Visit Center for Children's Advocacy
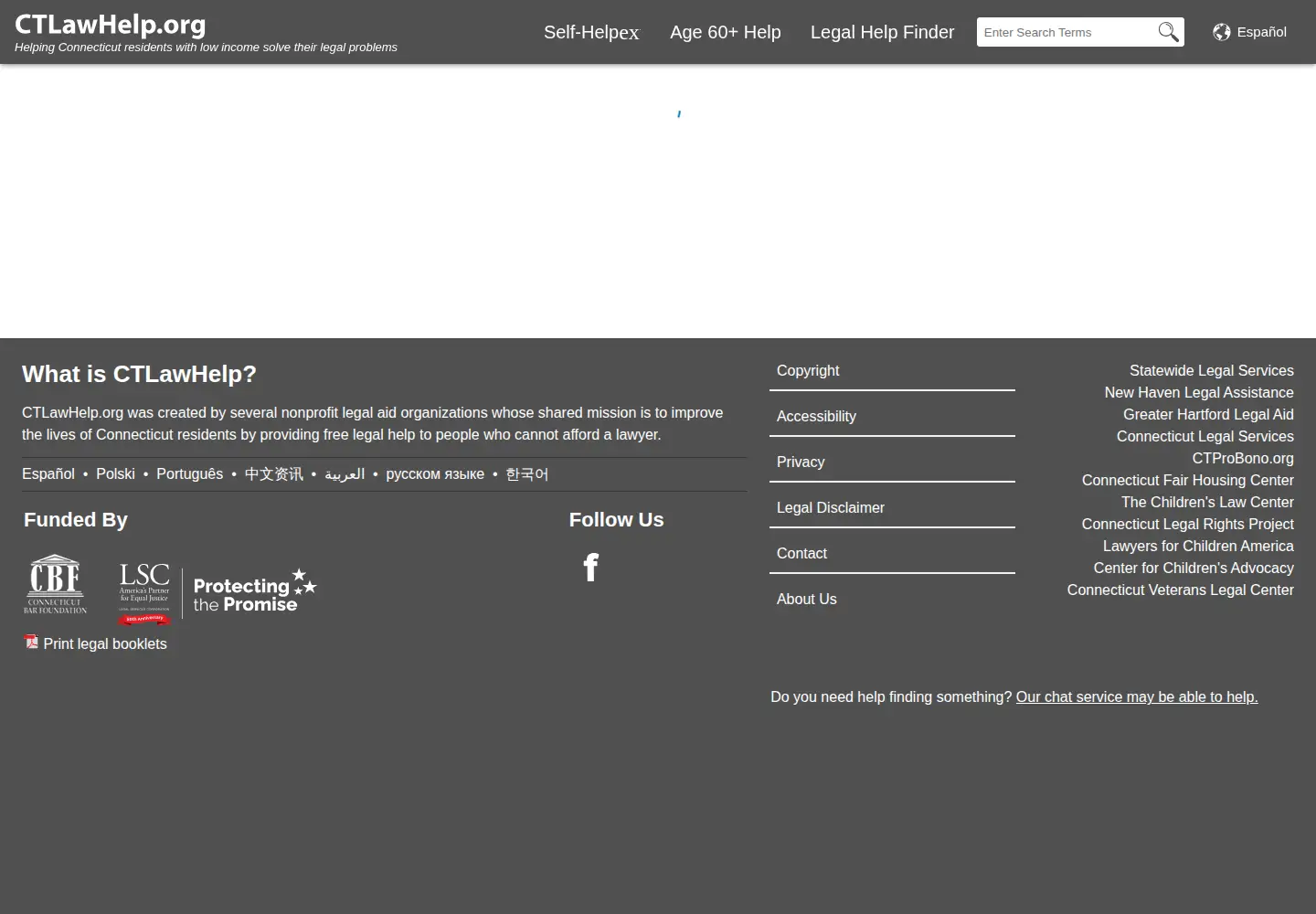The width and height of the screenshot is (1316, 914). tap(1194, 568)
